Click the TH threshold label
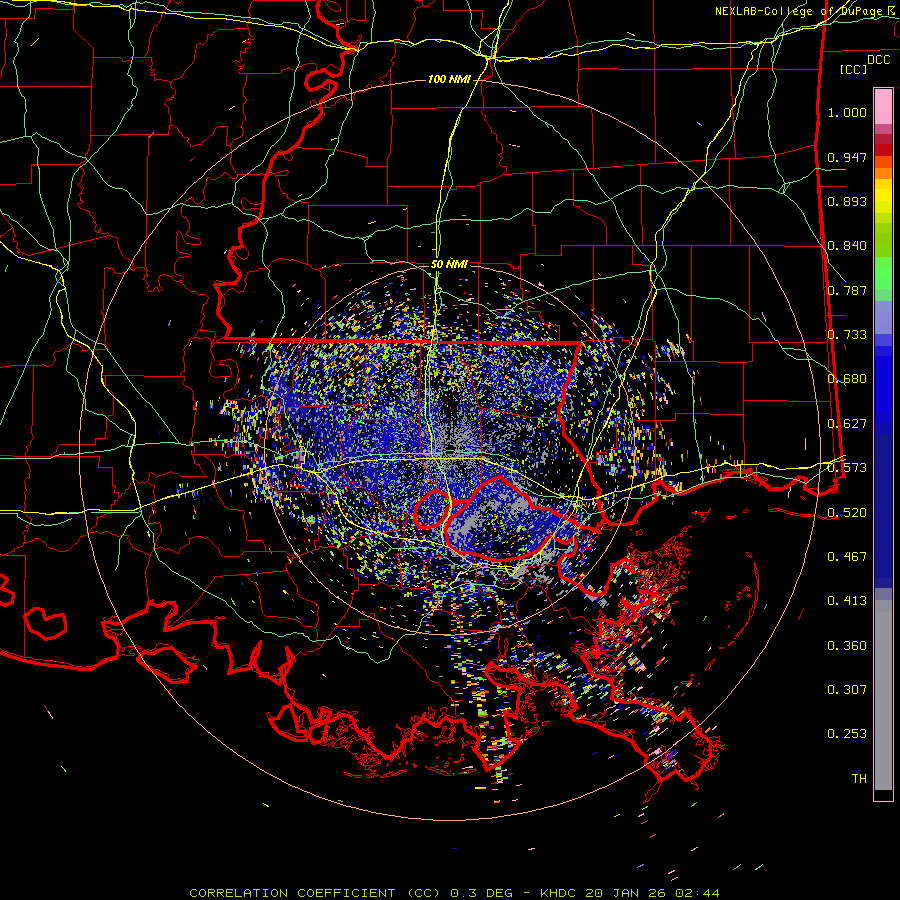This screenshot has width=900, height=900. (x=859, y=779)
